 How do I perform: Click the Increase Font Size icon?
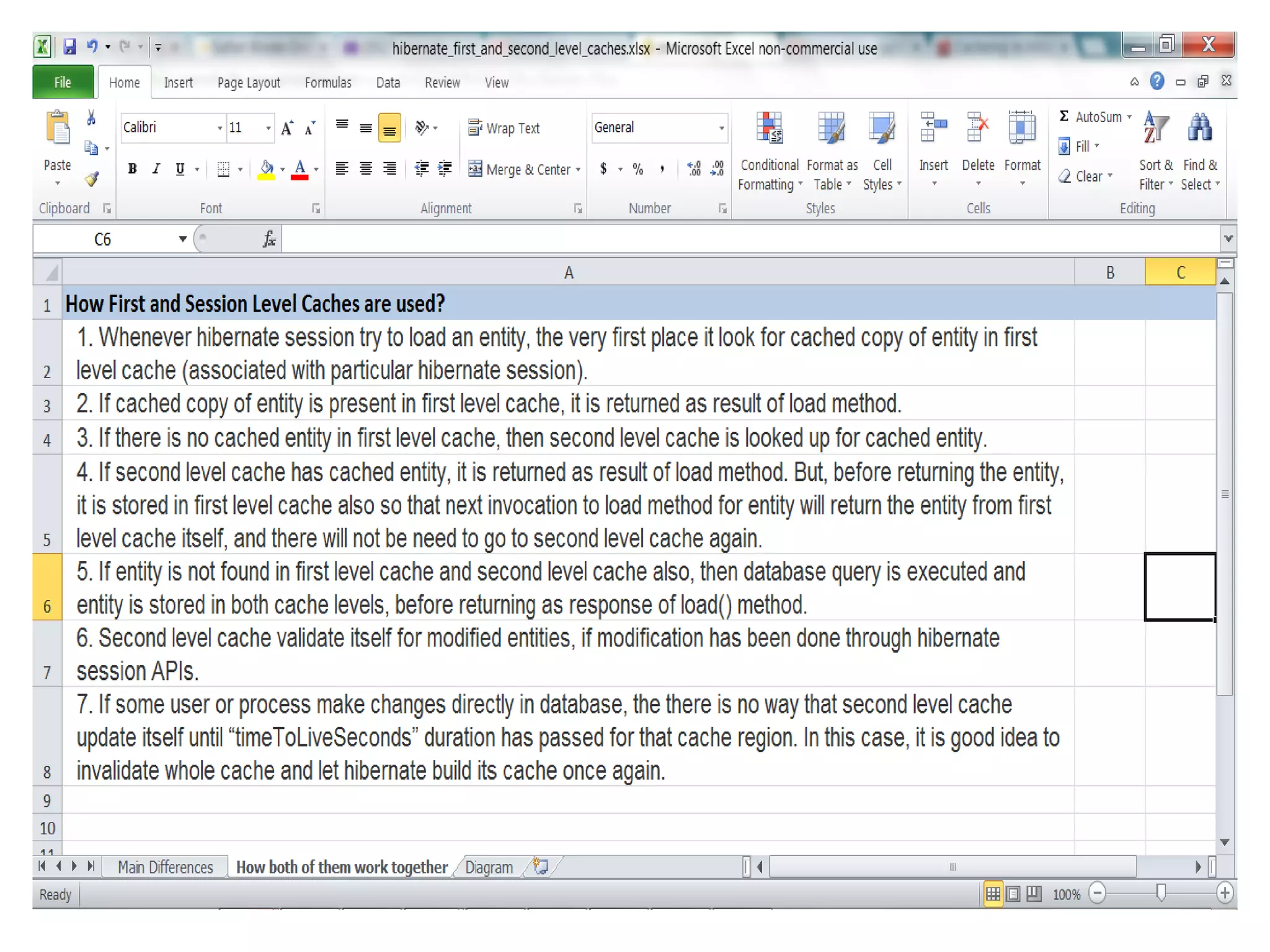pos(286,128)
